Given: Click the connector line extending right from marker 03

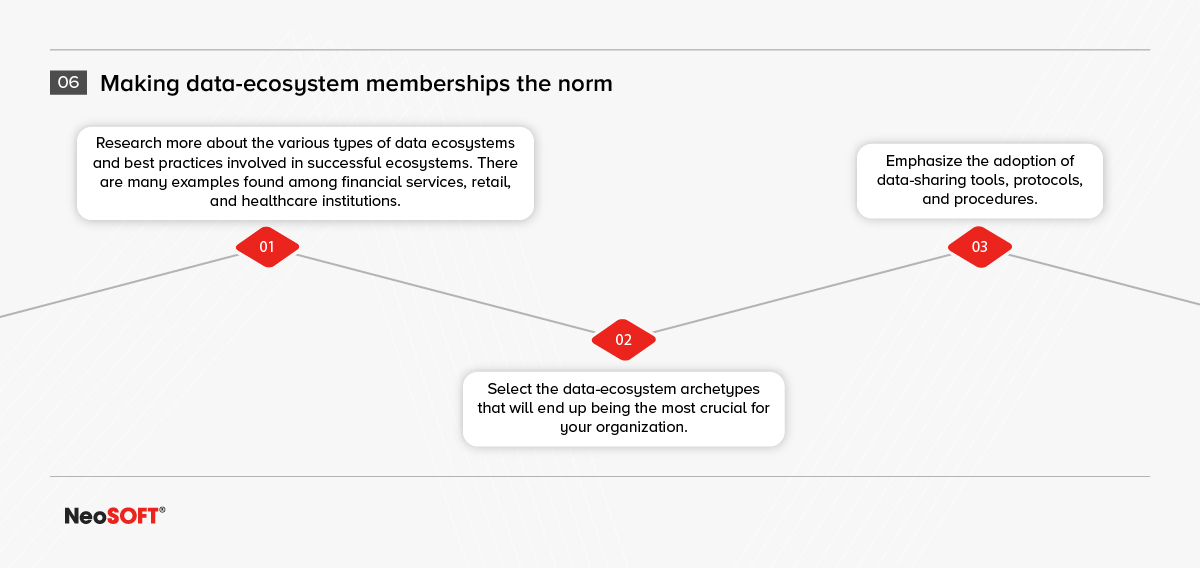Looking at the screenshot, I should pos(1104,278).
